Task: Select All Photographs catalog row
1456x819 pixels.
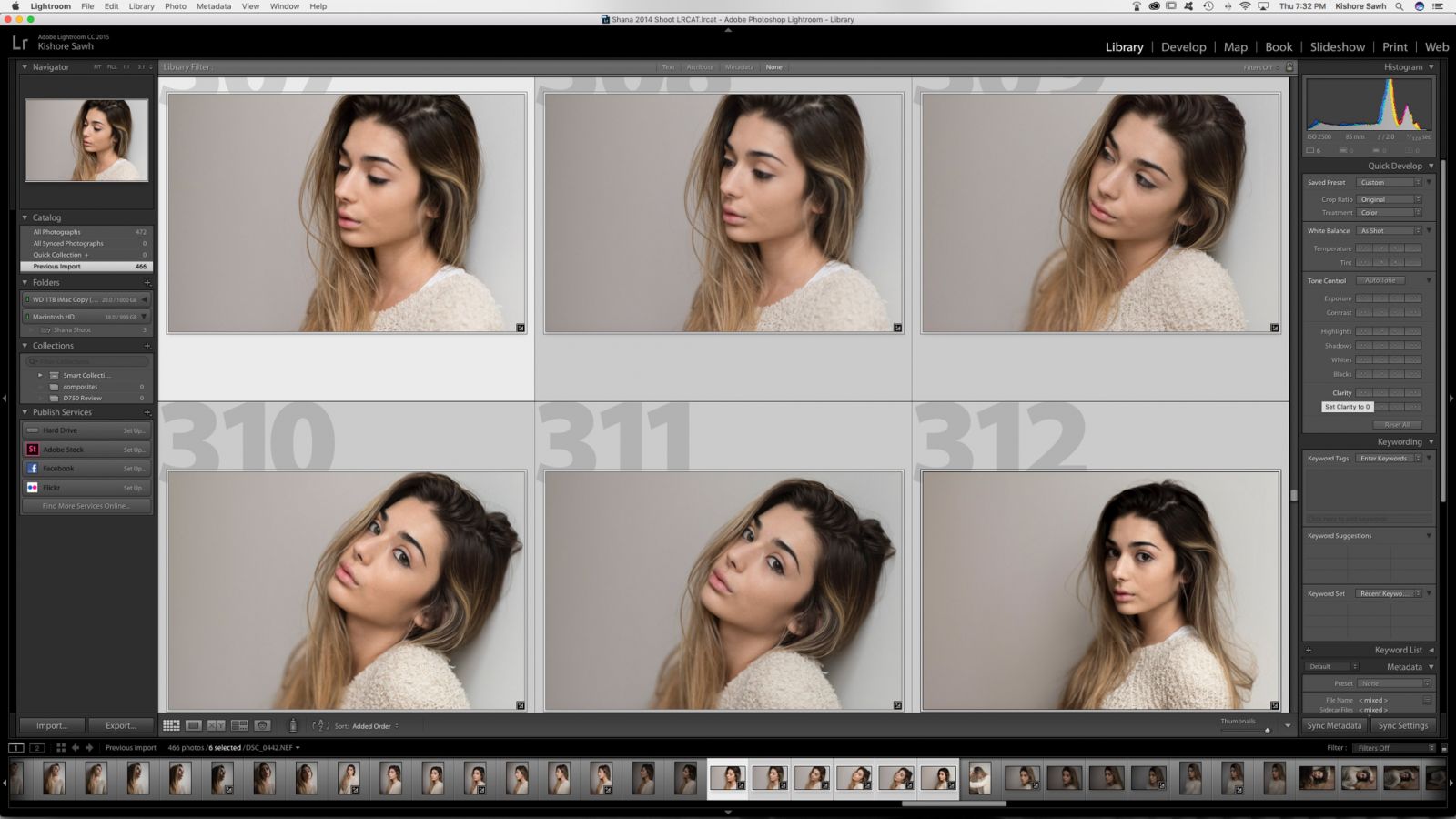Action: pyautogui.click(x=86, y=232)
